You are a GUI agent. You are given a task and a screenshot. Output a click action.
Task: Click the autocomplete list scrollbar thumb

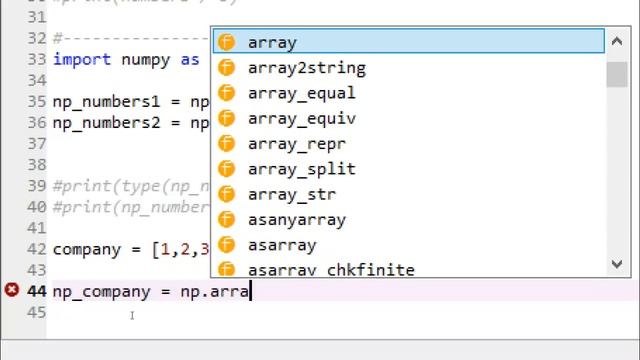point(617,74)
